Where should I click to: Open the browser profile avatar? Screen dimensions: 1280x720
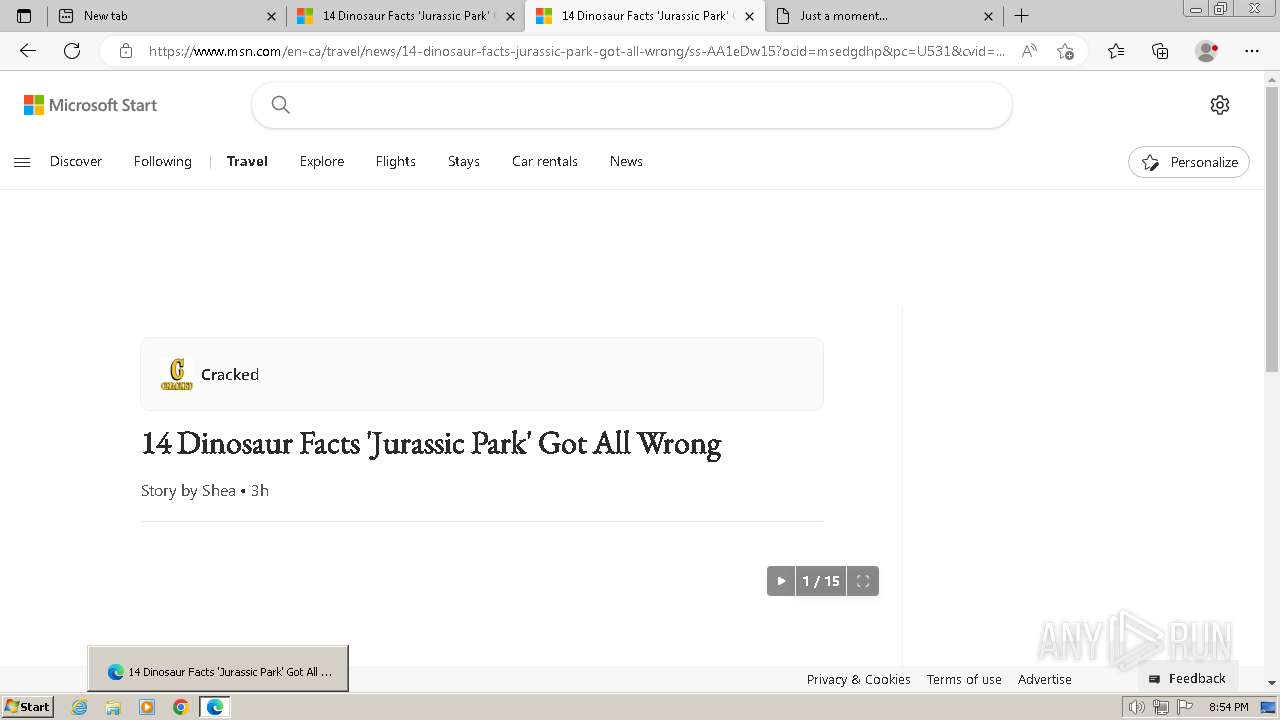[1207, 51]
